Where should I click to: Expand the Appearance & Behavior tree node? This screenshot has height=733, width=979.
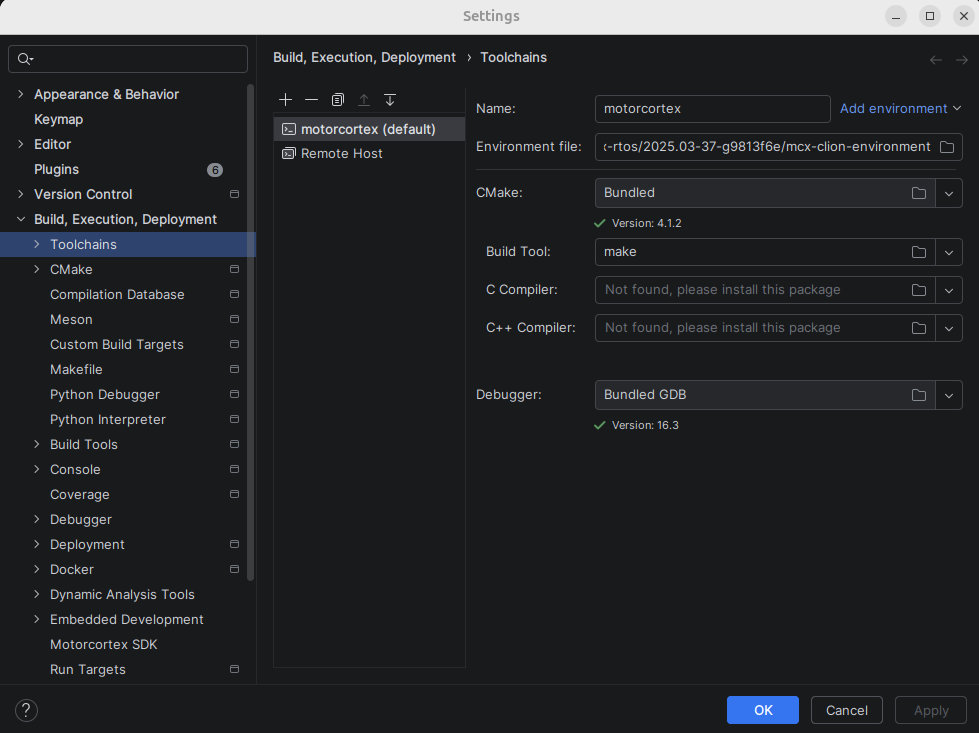tap(21, 94)
